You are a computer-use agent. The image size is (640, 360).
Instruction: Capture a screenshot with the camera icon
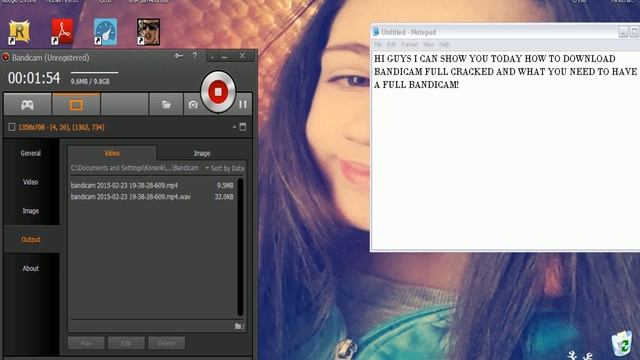tap(193, 105)
